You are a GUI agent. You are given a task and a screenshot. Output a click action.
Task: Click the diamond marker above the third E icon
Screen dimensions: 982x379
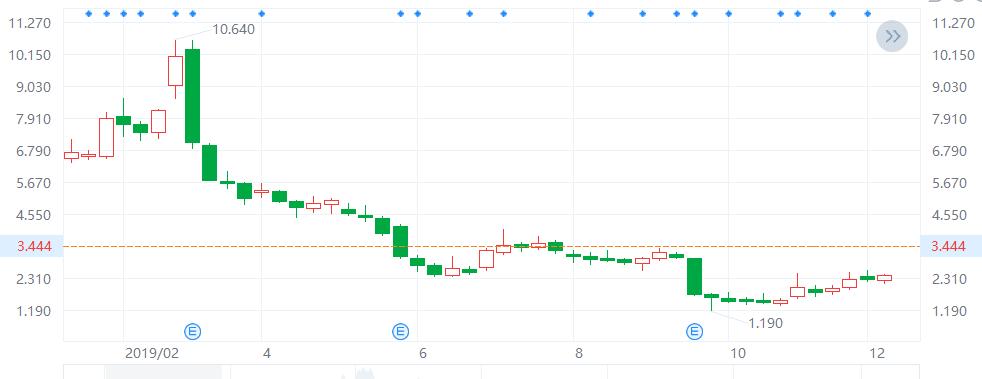694,13
